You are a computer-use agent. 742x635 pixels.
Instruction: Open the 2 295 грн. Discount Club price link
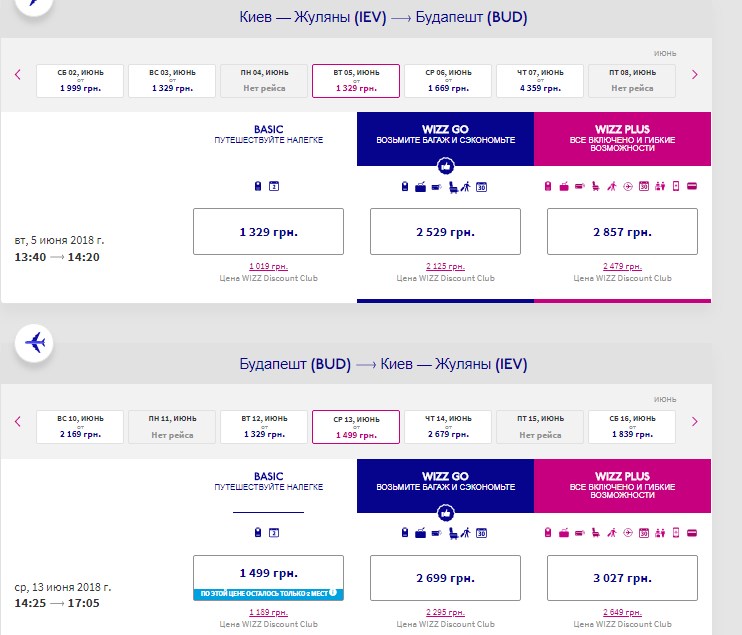click(x=445, y=613)
